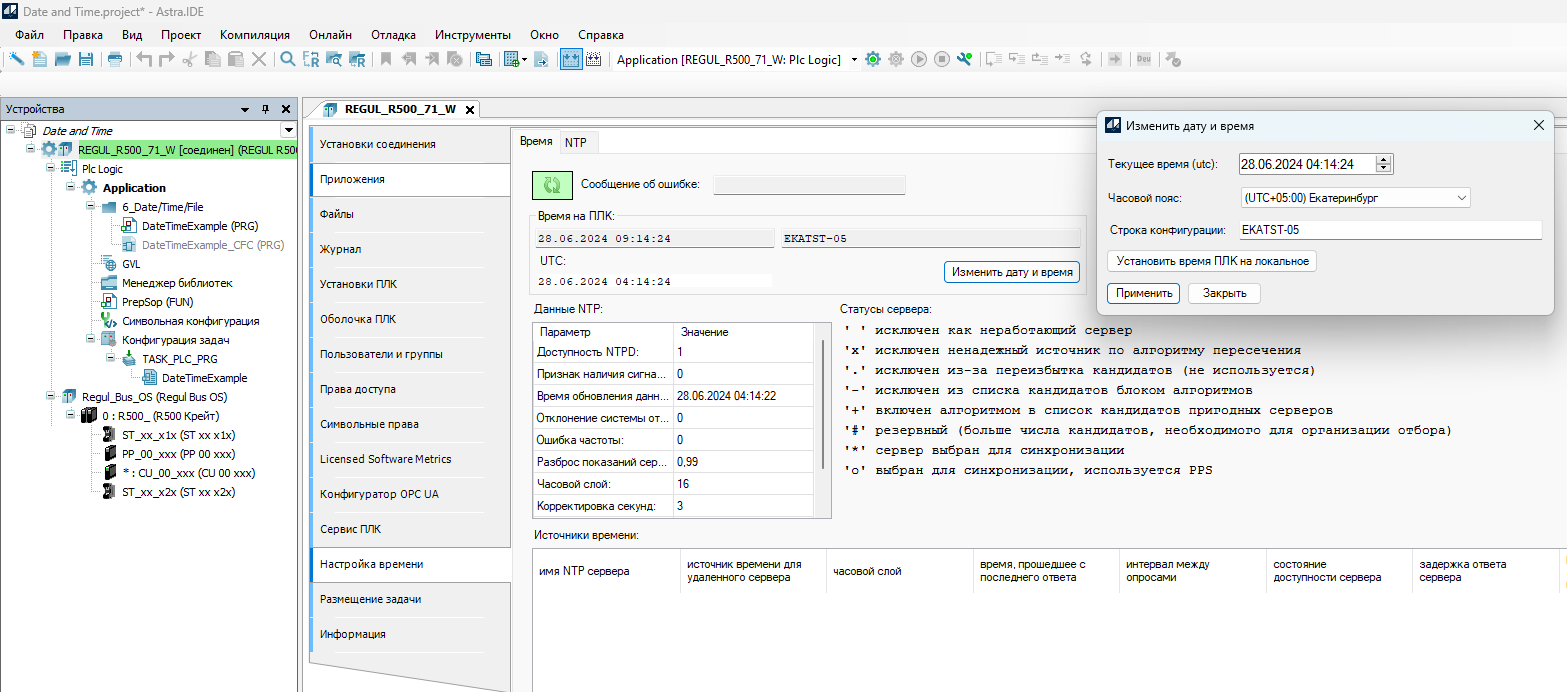Click the Undo arrow in toolbar
Viewport: 1567px width, 692px height.
click(x=144, y=60)
